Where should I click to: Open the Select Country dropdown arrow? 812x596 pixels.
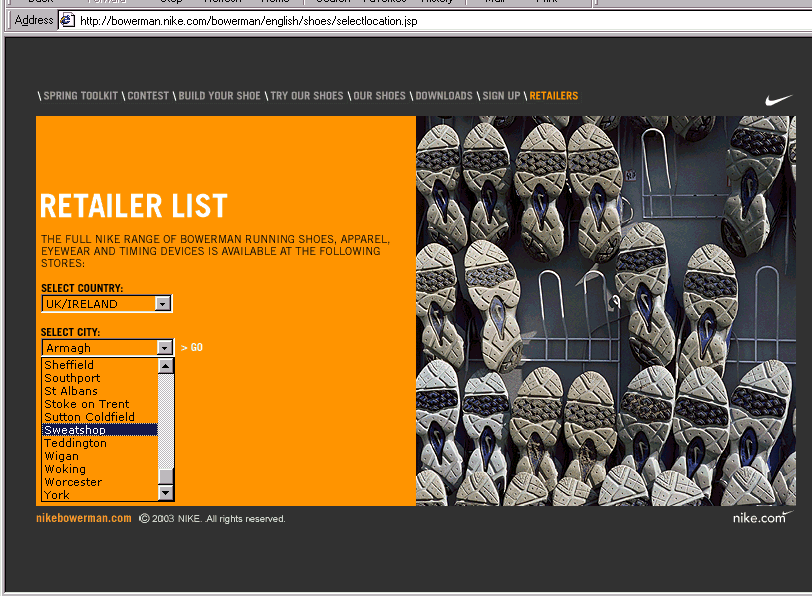[163, 303]
